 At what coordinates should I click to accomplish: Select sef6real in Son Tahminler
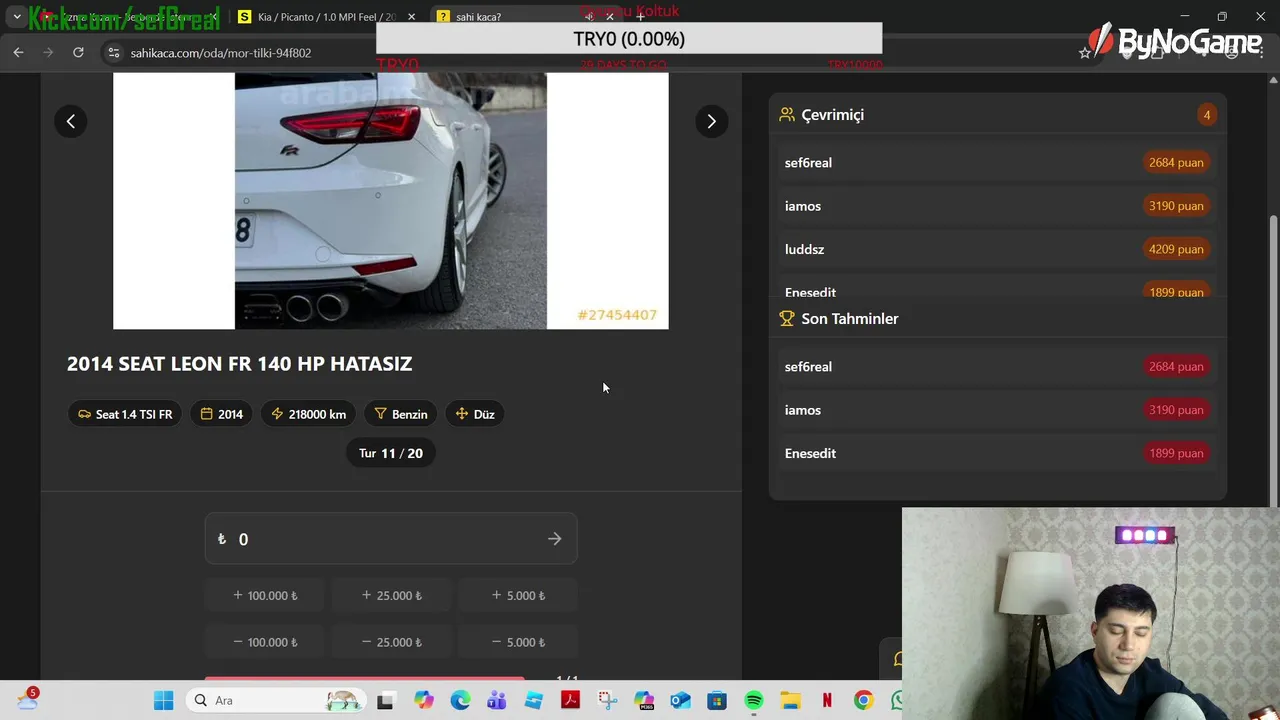pos(997,366)
